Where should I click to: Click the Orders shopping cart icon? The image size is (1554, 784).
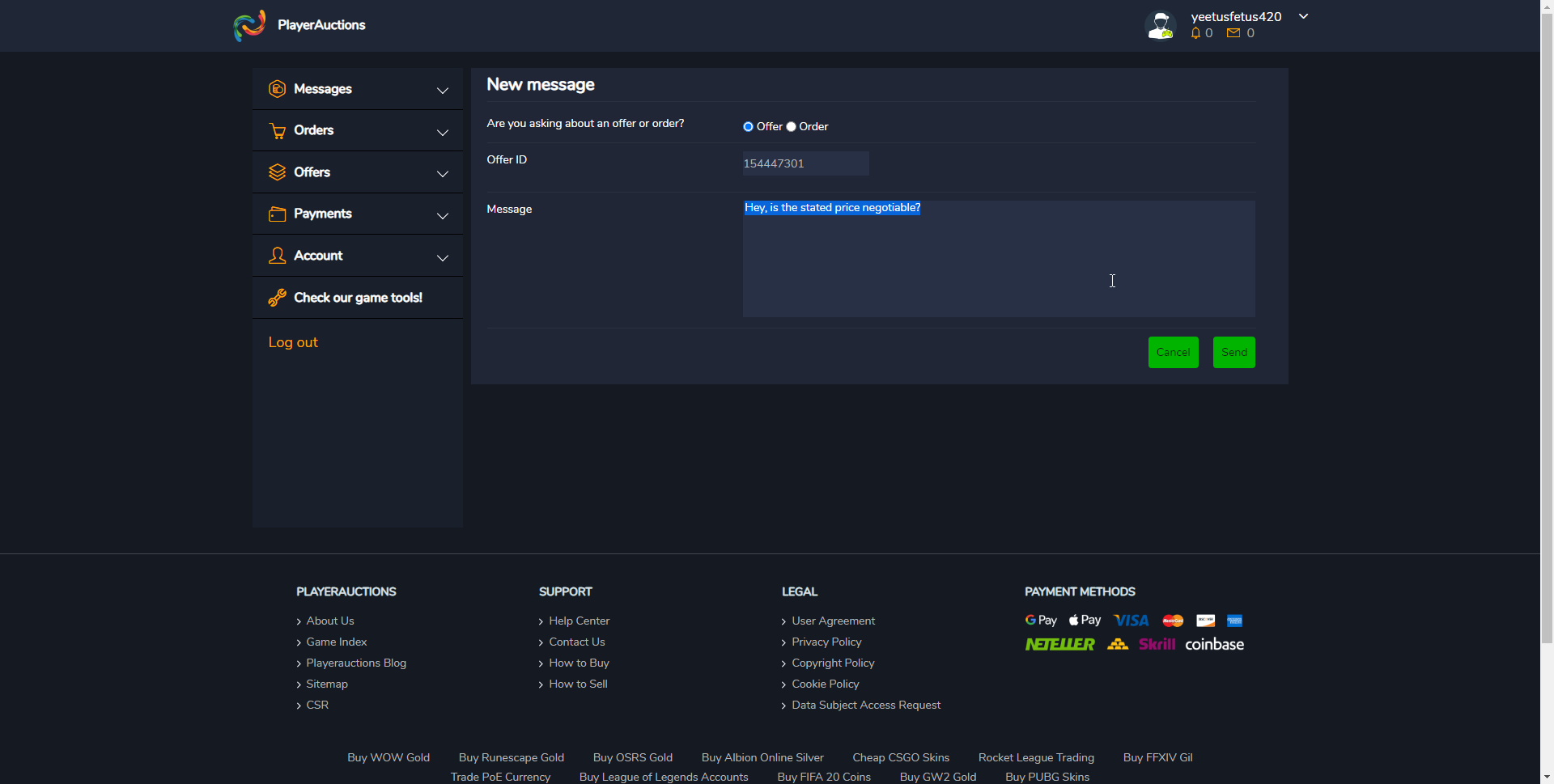(277, 131)
